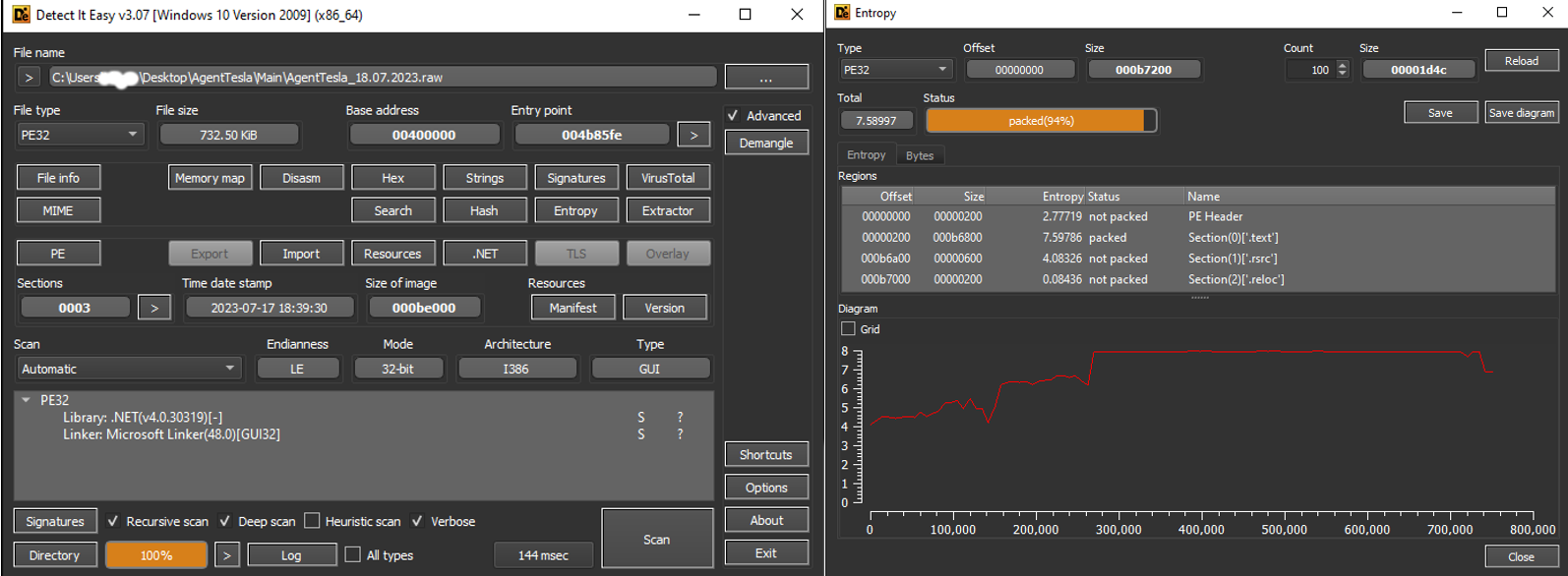
Task: Click the Entropy window title icon
Action: click(842, 13)
